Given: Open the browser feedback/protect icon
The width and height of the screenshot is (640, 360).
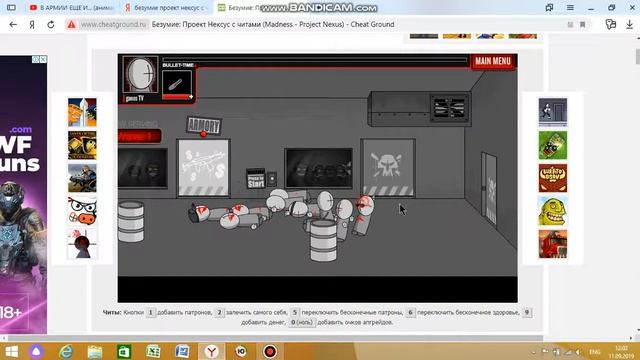Looking at the screenshot, I should [x=611, y=24].
